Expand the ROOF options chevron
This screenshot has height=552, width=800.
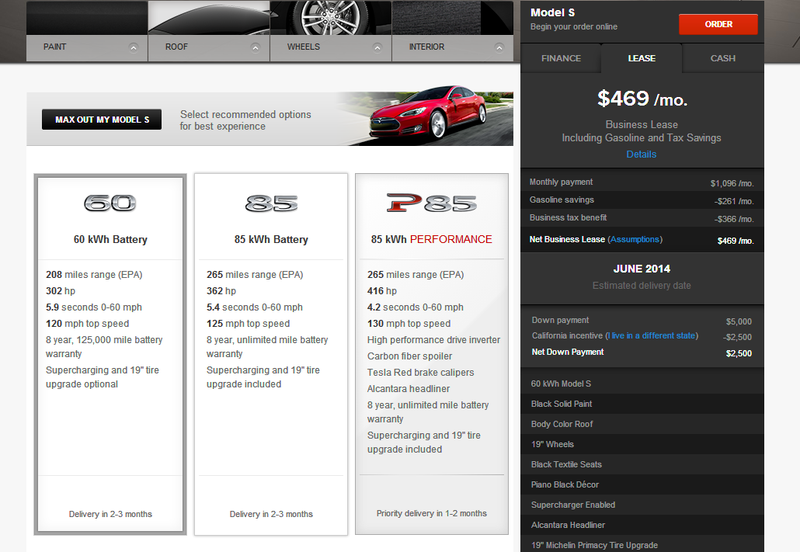[255, 47]
